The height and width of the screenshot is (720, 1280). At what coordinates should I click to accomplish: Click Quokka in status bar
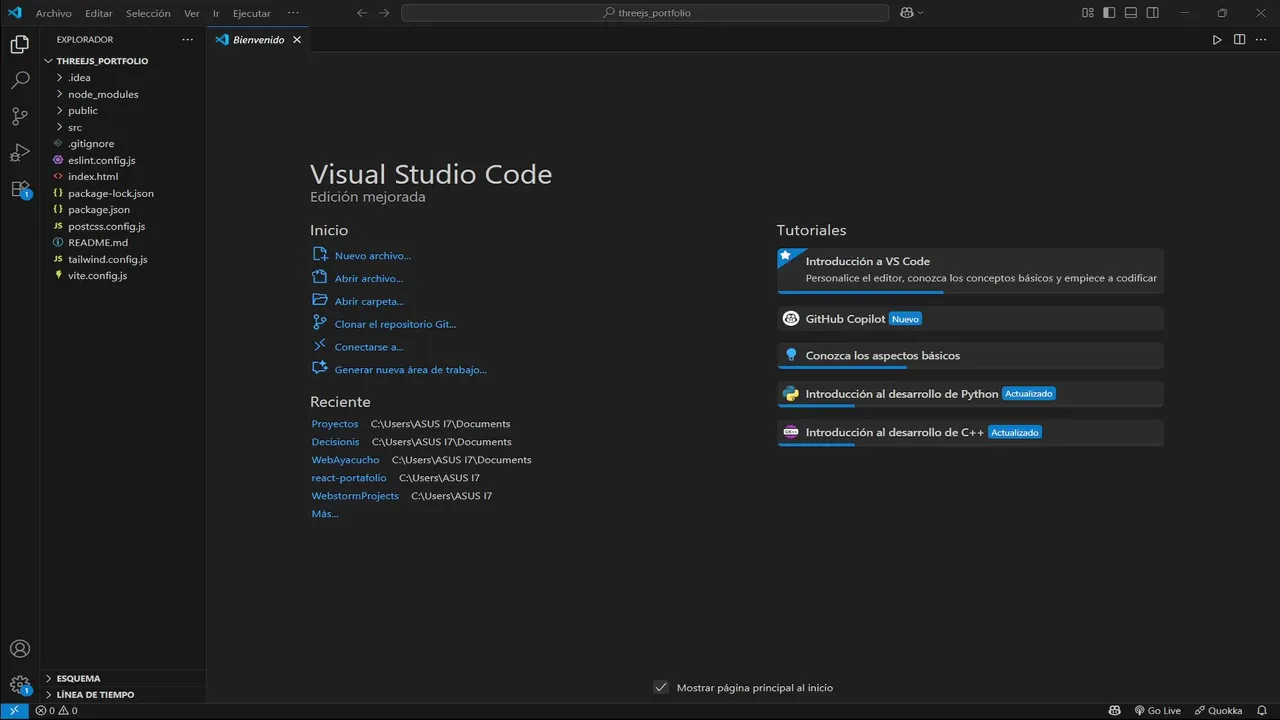1218,711
